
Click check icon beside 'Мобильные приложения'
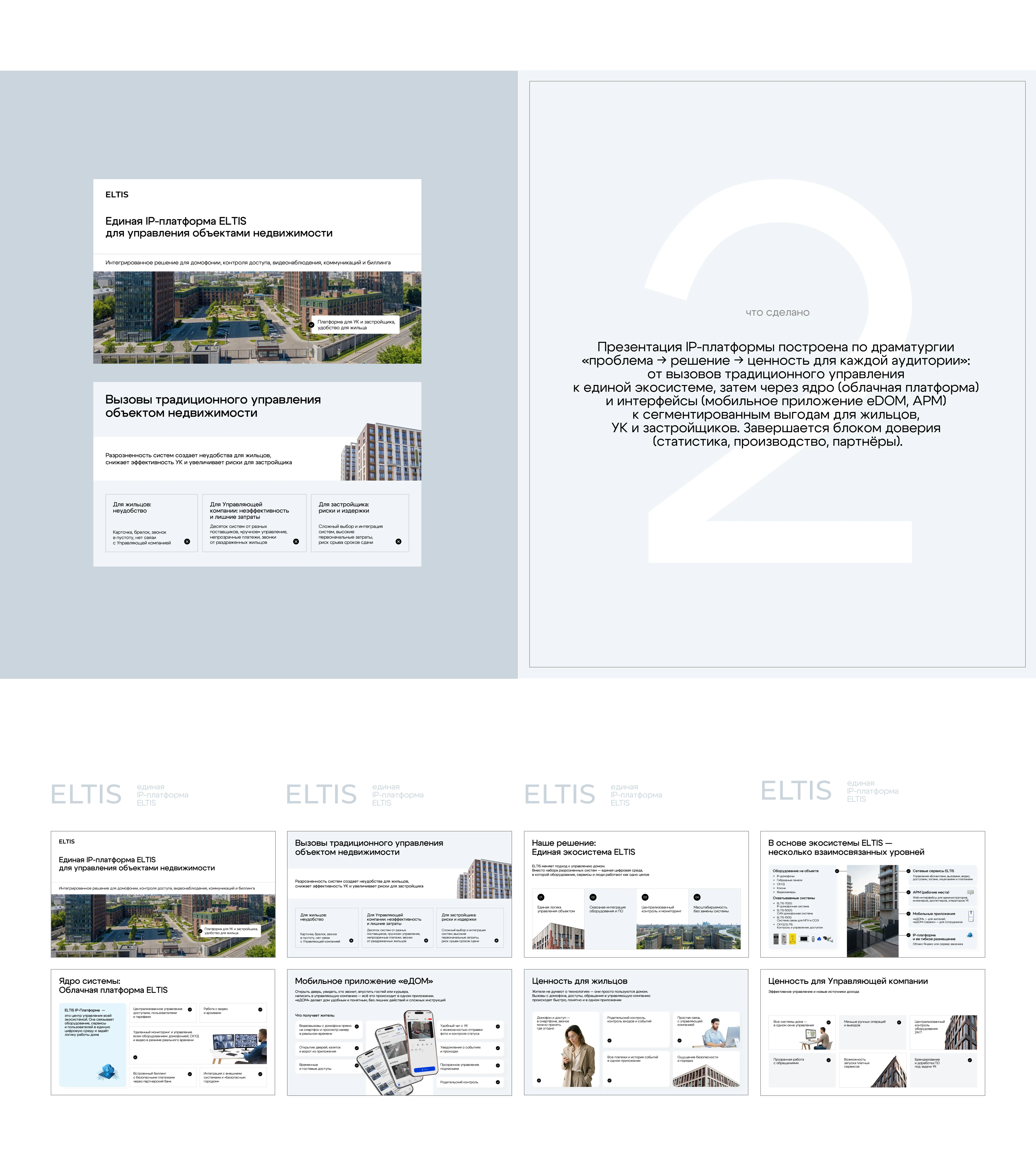(908, 914)
